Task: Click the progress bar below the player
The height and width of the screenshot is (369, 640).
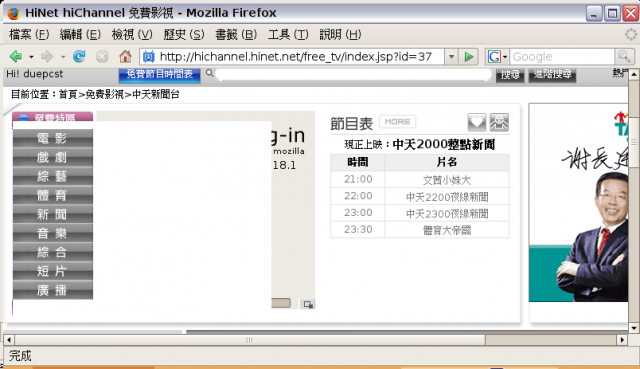Action: 281,303
